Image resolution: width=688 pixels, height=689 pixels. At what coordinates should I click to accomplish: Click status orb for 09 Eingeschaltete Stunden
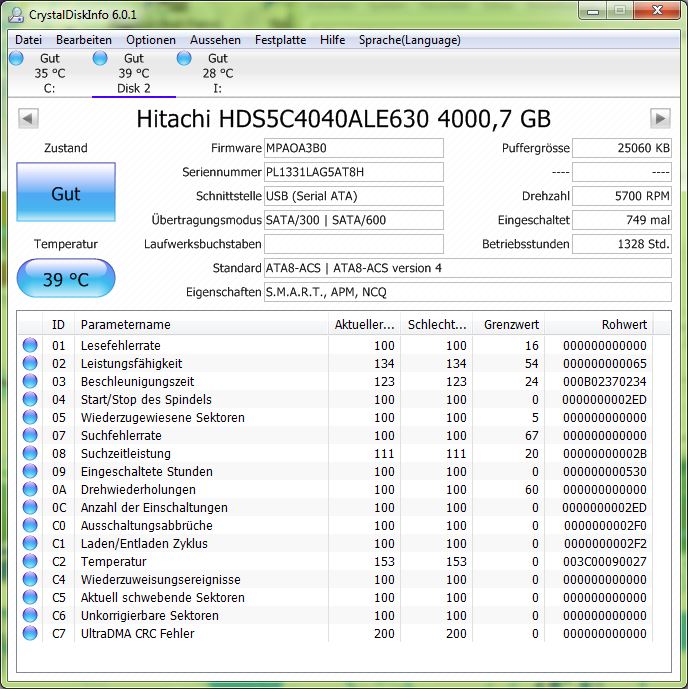(30, 471)
